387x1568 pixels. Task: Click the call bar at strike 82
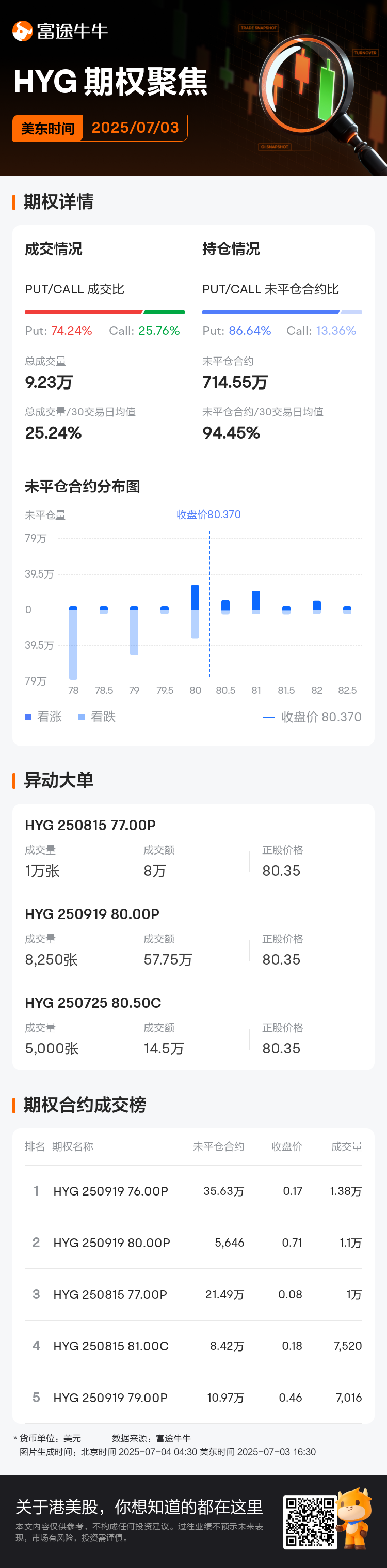click(x=316, y=605)
